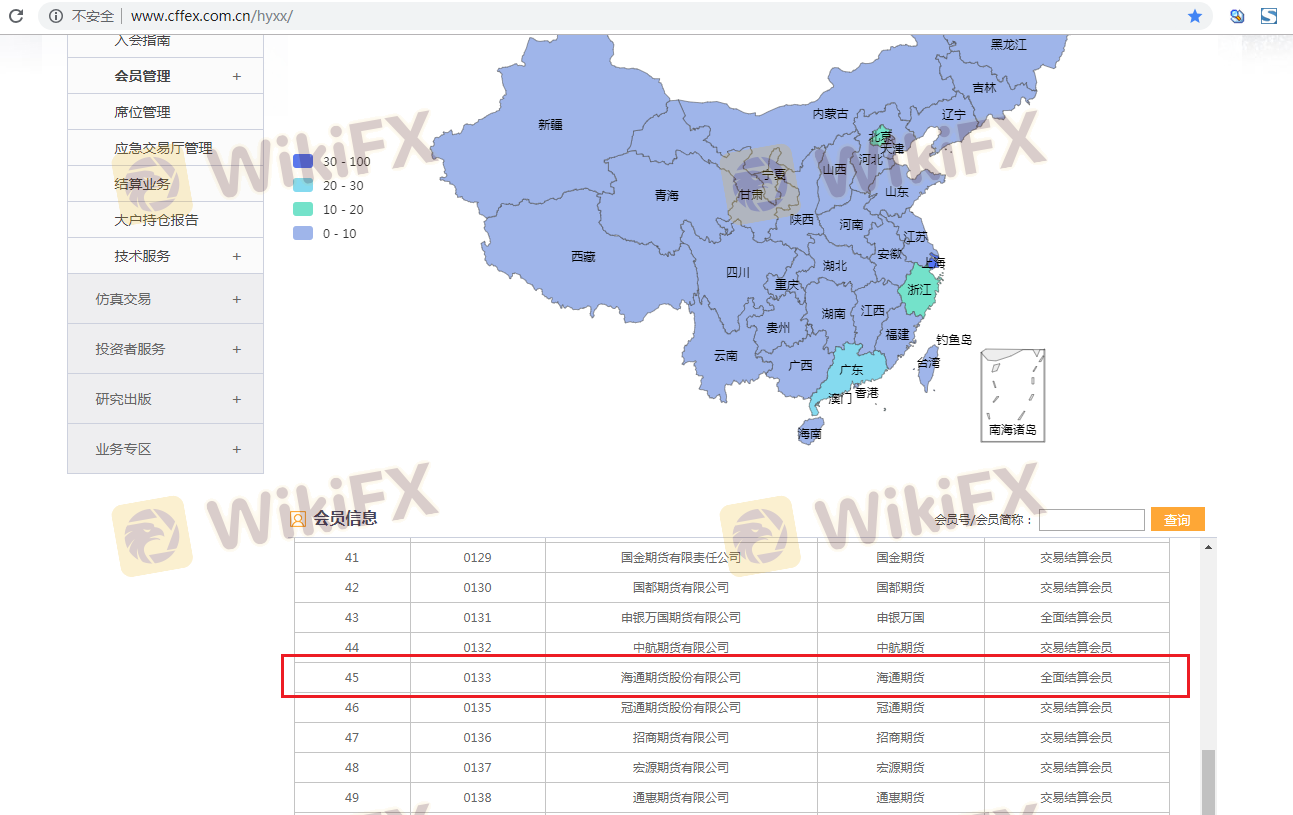
Task: Expand the 投资者服务 section
Action: (x=236, y=349)
